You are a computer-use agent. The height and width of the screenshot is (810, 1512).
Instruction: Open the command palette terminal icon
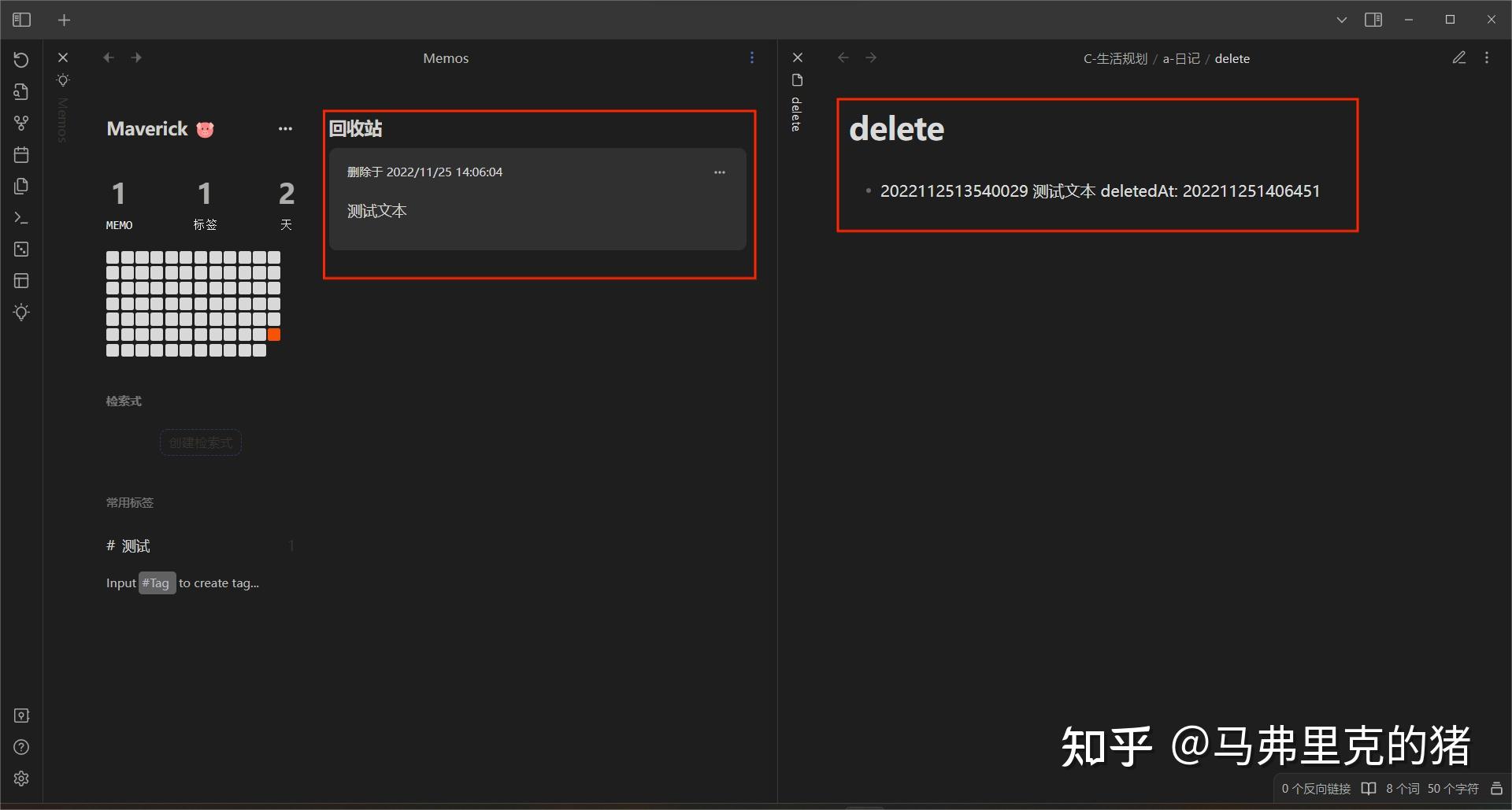click(x=21, y=218)
